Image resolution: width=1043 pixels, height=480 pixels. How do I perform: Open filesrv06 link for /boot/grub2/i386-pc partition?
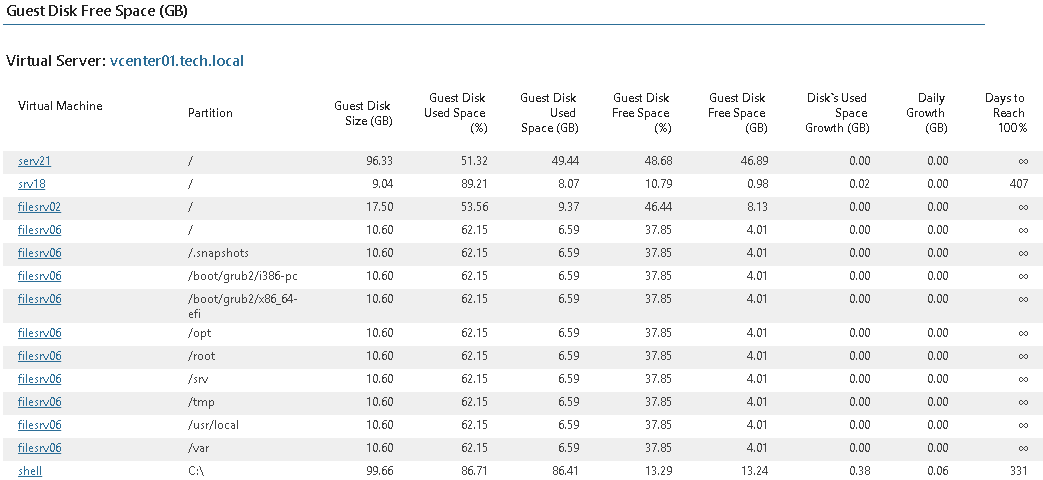39,276
